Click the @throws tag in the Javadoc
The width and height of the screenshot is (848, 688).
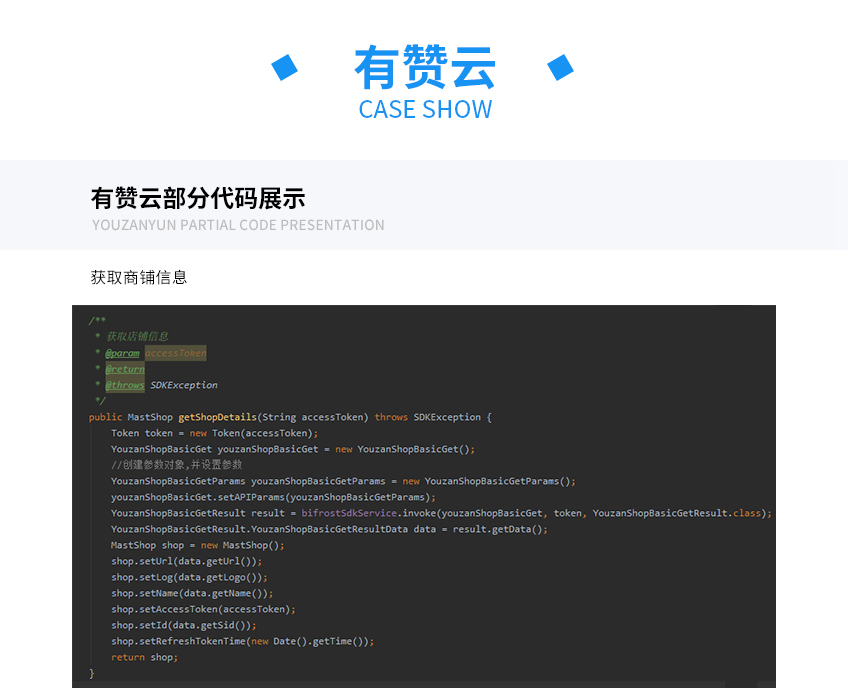pyautogui.click(x=125, y=385)
